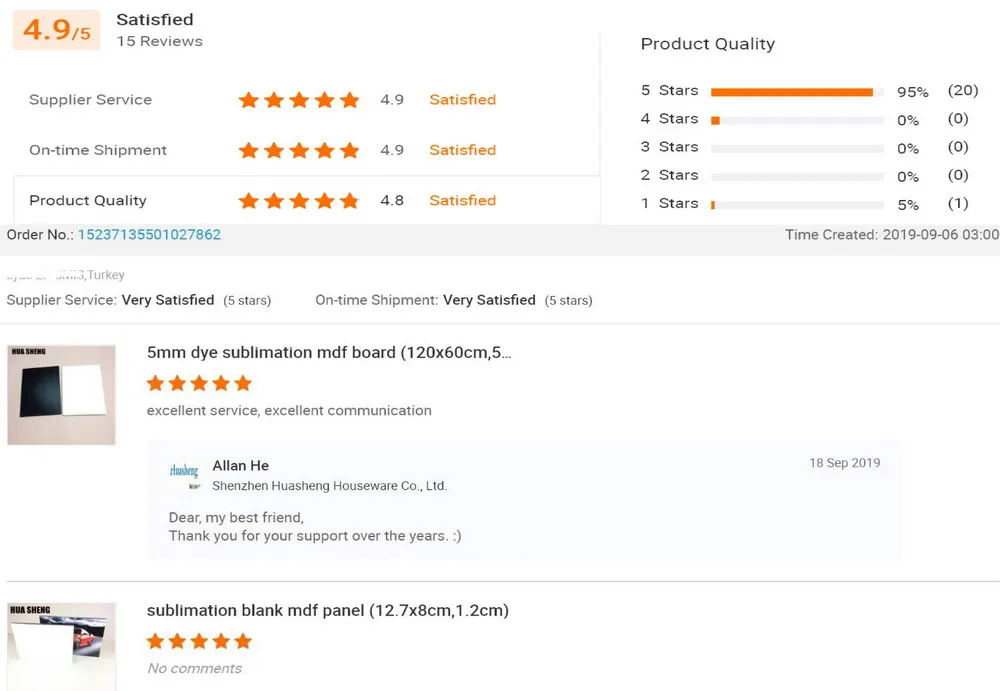Open the 5mm dye sublimation mdf board product
1000x691 pixels.
[x=329, y=353]
